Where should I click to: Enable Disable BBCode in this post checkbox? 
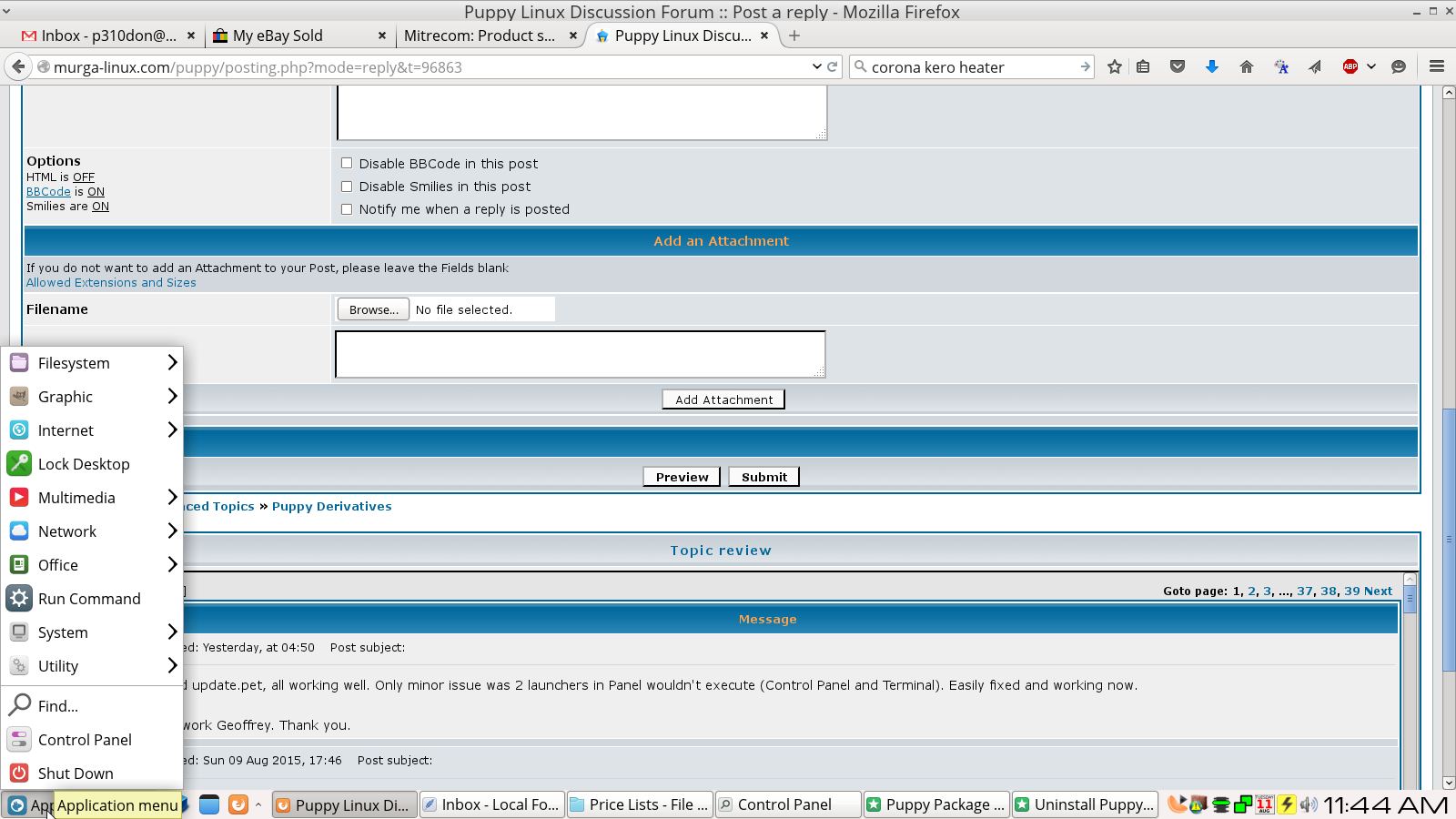click(x=347, y=164)
